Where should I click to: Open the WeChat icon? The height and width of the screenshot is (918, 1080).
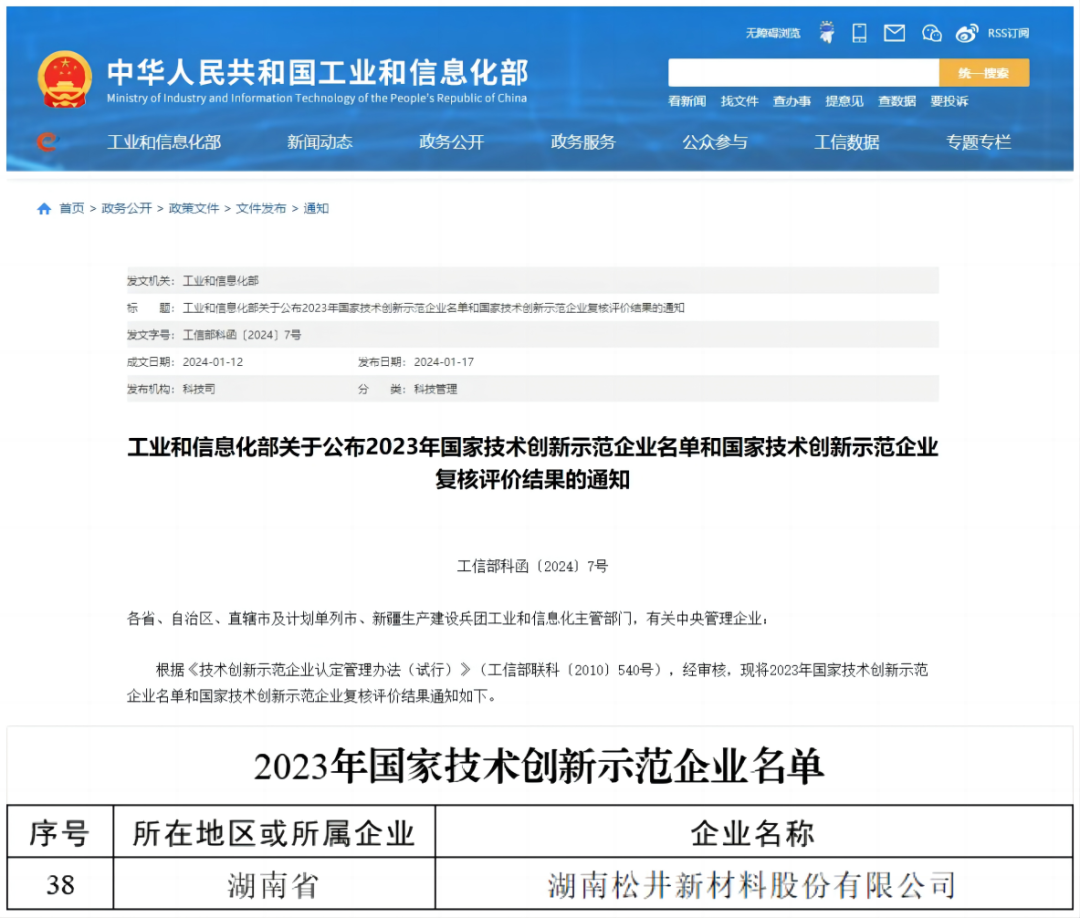click(931, 32)
